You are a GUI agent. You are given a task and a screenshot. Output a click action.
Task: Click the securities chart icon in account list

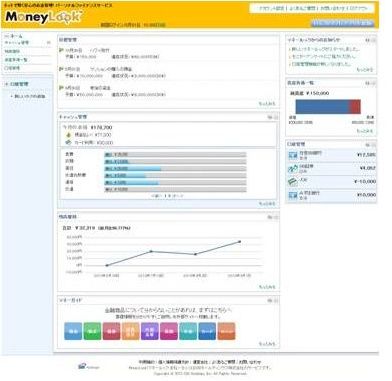tap(293, 169)
